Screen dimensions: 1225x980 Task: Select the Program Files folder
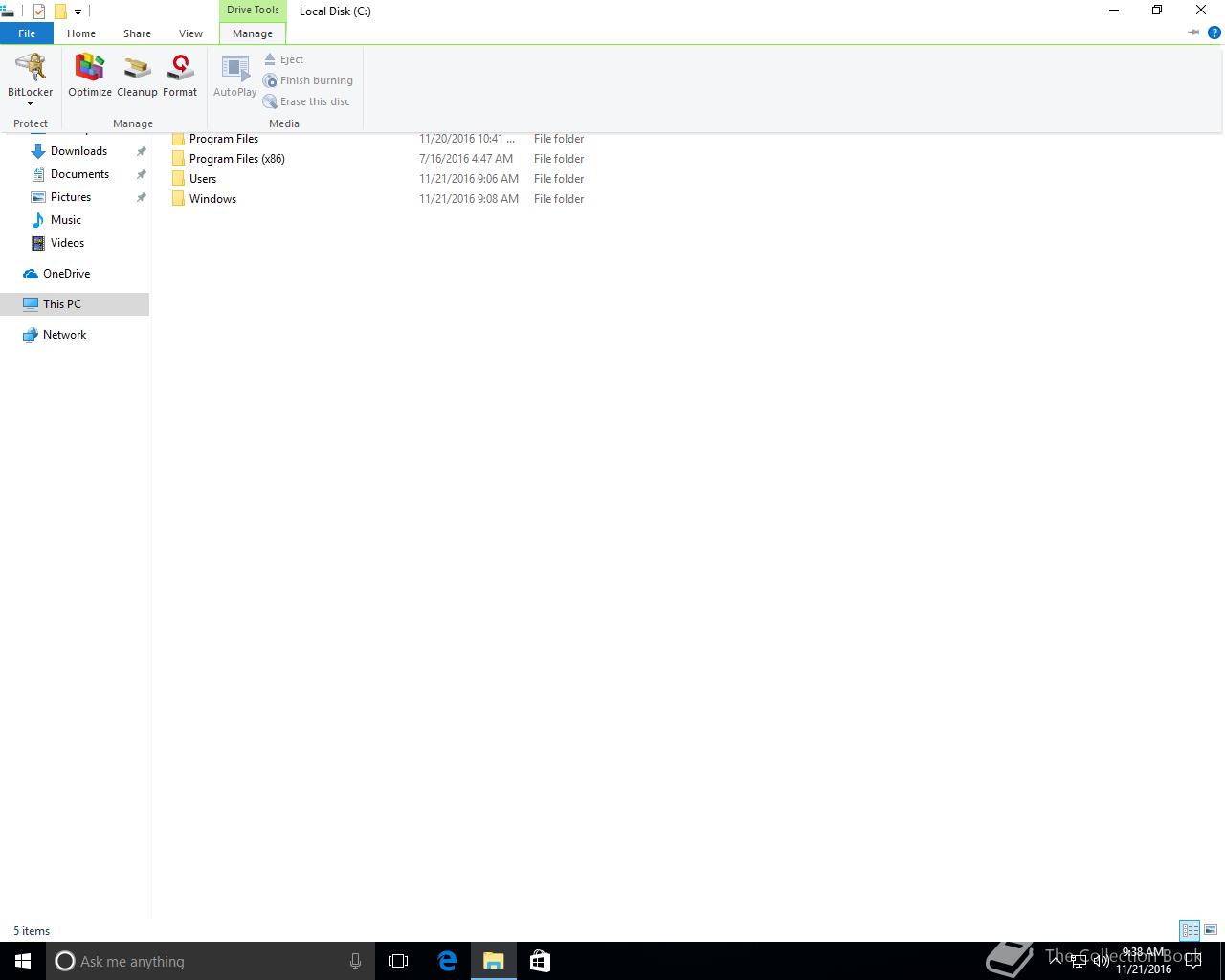tap(224, 139)
